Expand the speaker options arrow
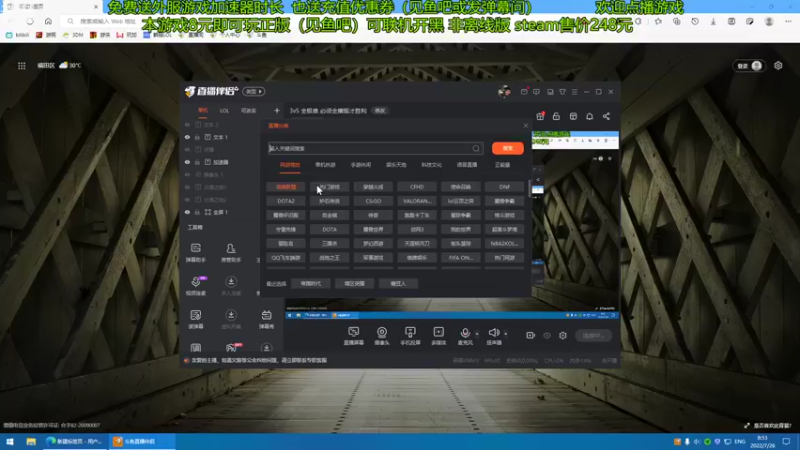The width and height of the screenshot is (800, 450). click(x=506, y=334)
